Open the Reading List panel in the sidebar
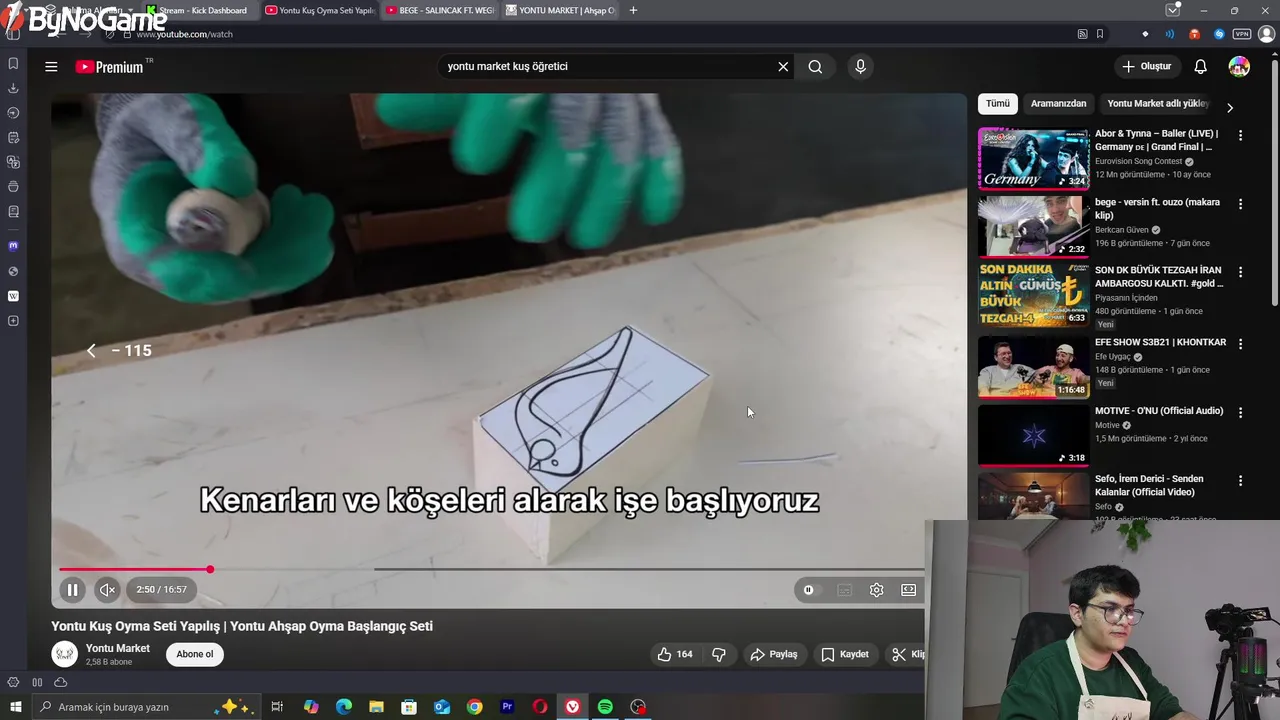This screenshot has width=1280, height=720. coord(13,211)
